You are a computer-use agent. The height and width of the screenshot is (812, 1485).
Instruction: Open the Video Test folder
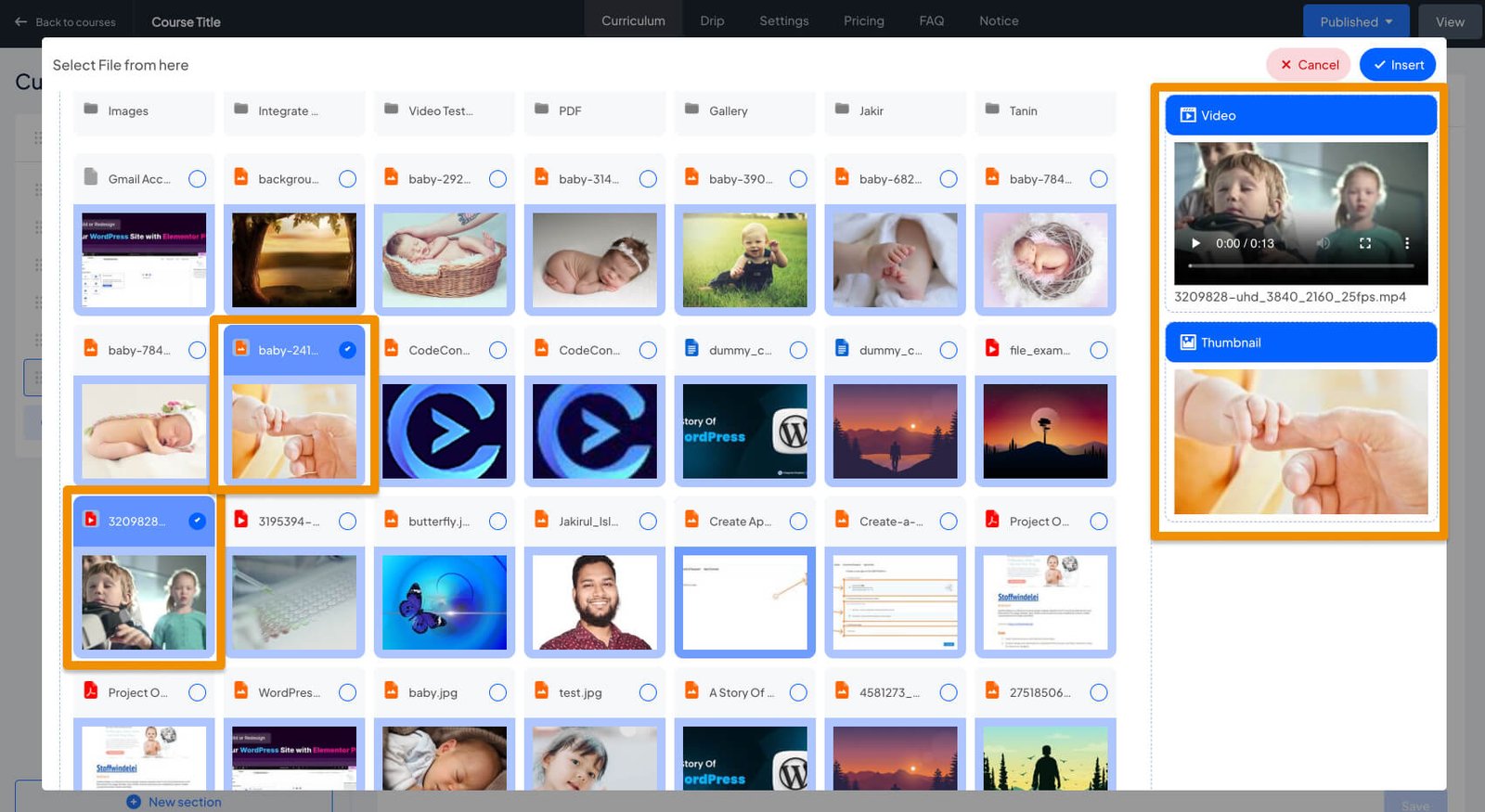[445, 110]
